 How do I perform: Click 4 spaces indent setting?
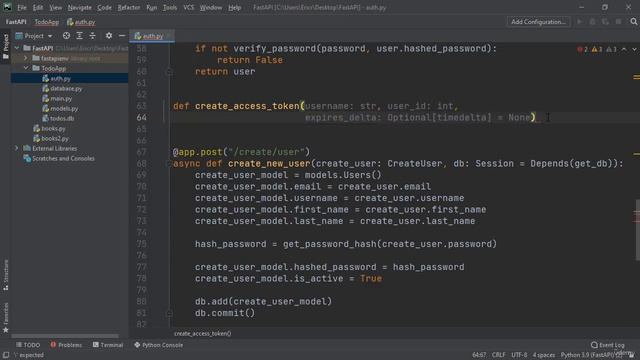pyautogui.click(x=544, y=355)
